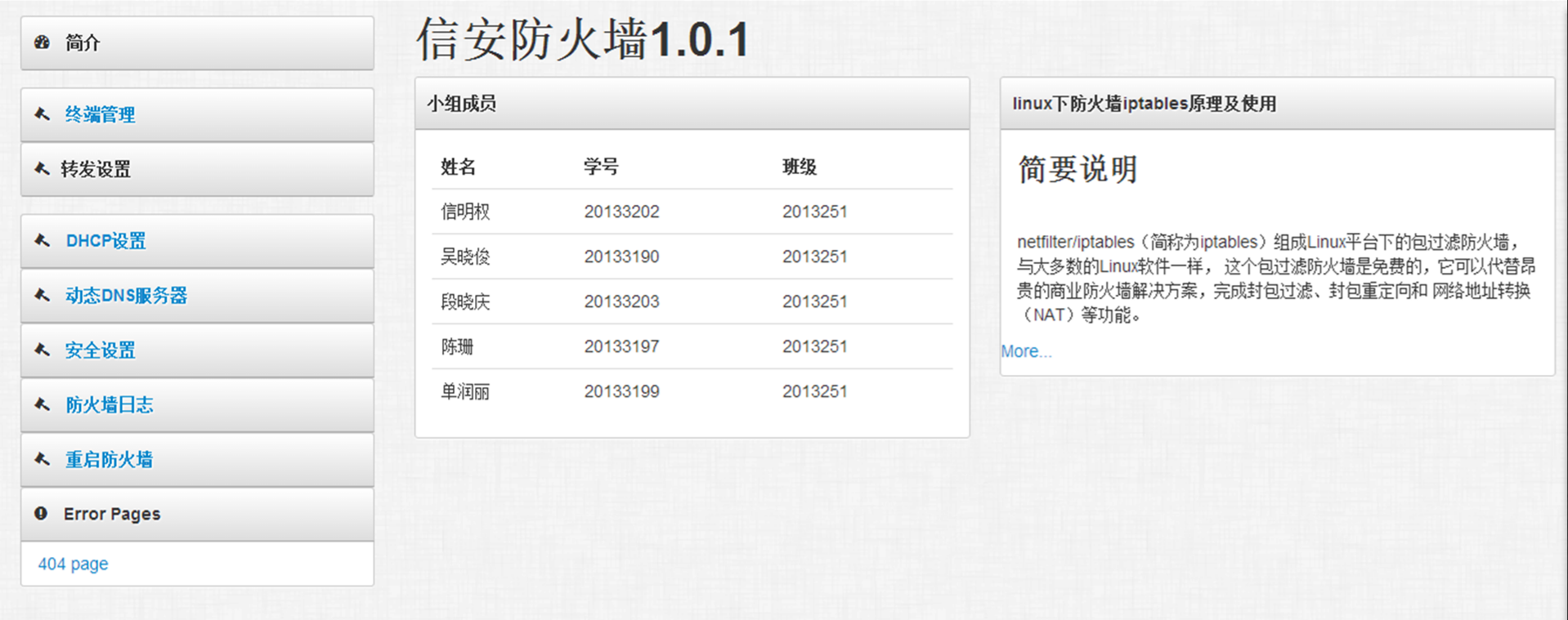Click the dashboard icon beside 简介
This screenshot has width=1568, height=620.
point(42,42)
